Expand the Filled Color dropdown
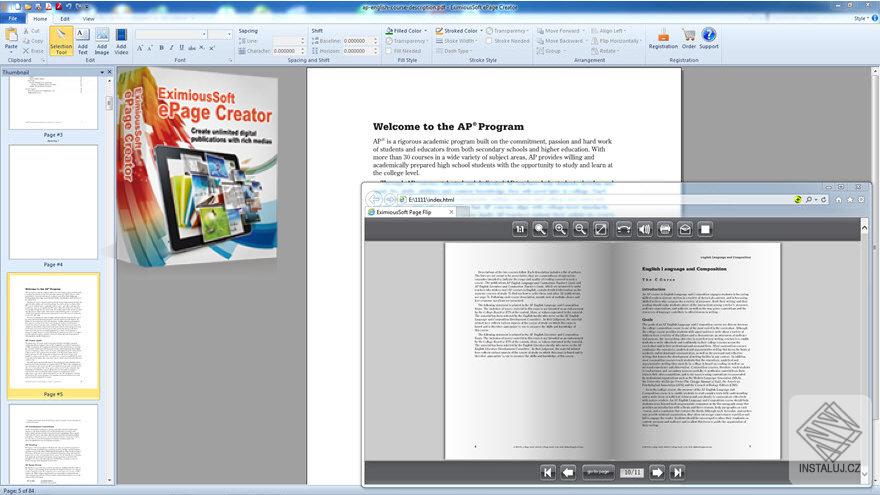Screen dimensions: 880x495 point(425,31)
